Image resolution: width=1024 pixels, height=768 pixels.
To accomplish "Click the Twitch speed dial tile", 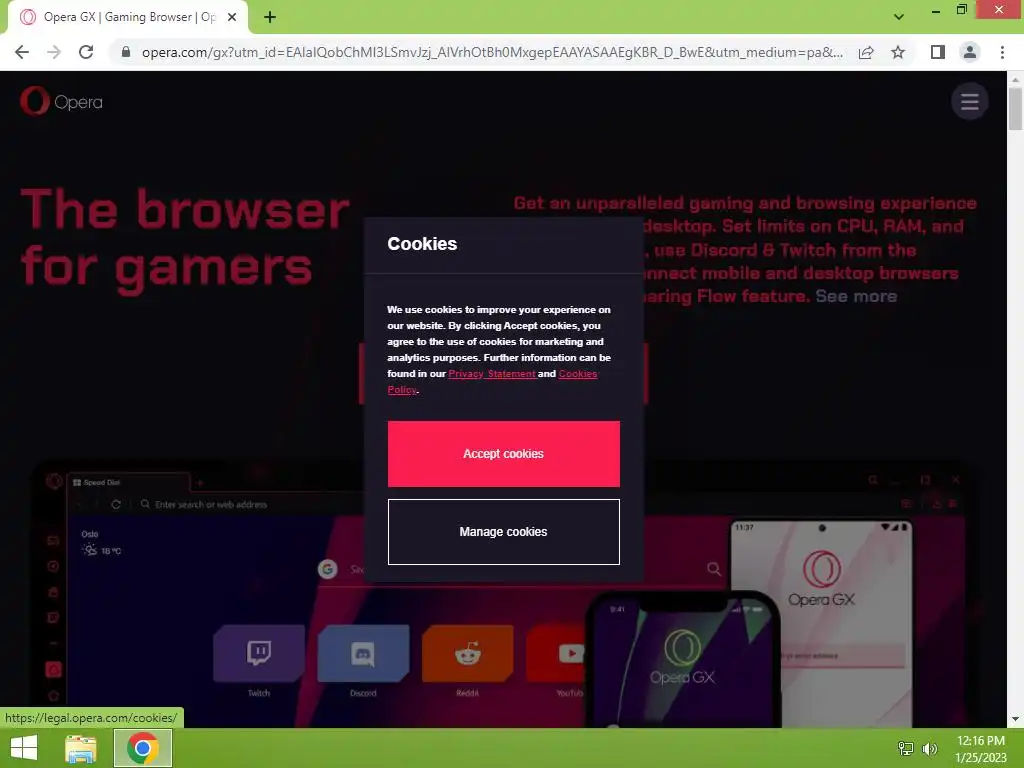I will pyautogui.click(x=259, y=654).
